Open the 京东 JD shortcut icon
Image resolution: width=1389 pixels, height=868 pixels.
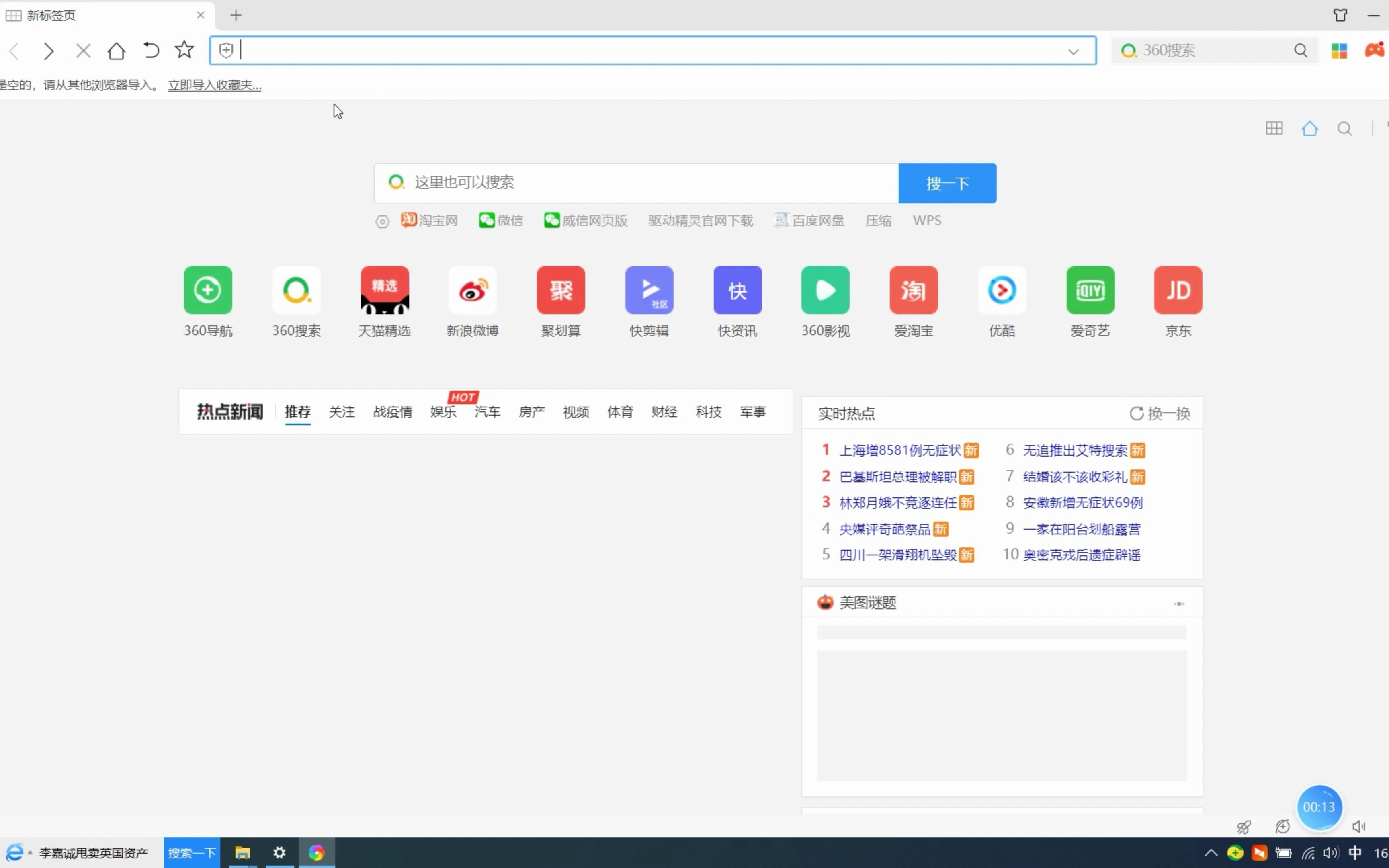tap(1178, 290)
